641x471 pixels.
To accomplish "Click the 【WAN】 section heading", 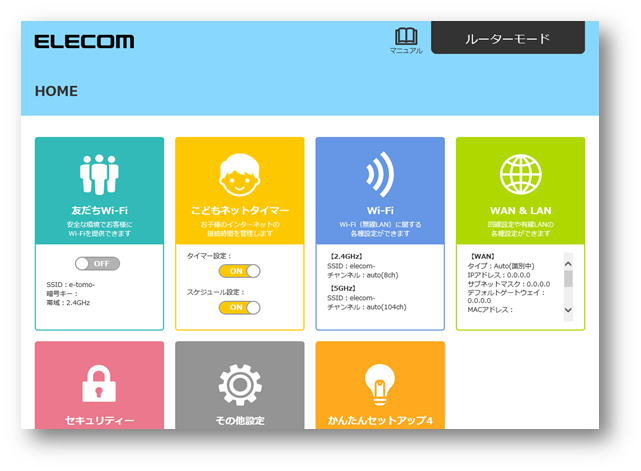I will point(482,256).
